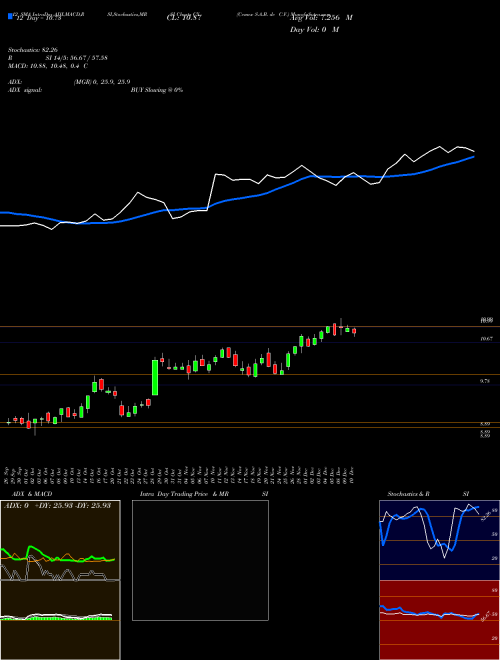Click the last red candlestick on 10 Dec

pyautogui.click(x=354, y=332)
